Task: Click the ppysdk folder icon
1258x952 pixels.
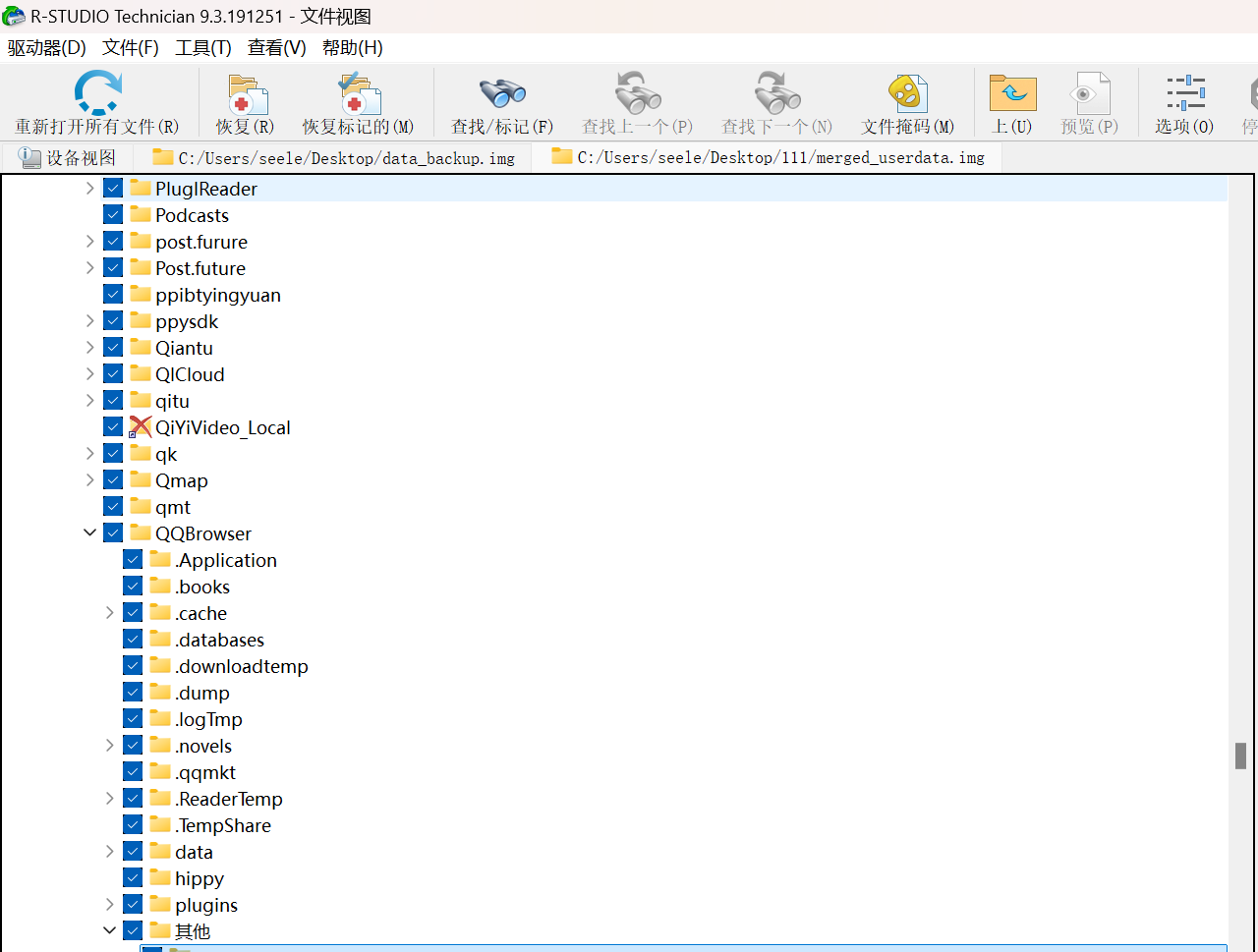Action: pyautogui.click(x=140, y=320)
